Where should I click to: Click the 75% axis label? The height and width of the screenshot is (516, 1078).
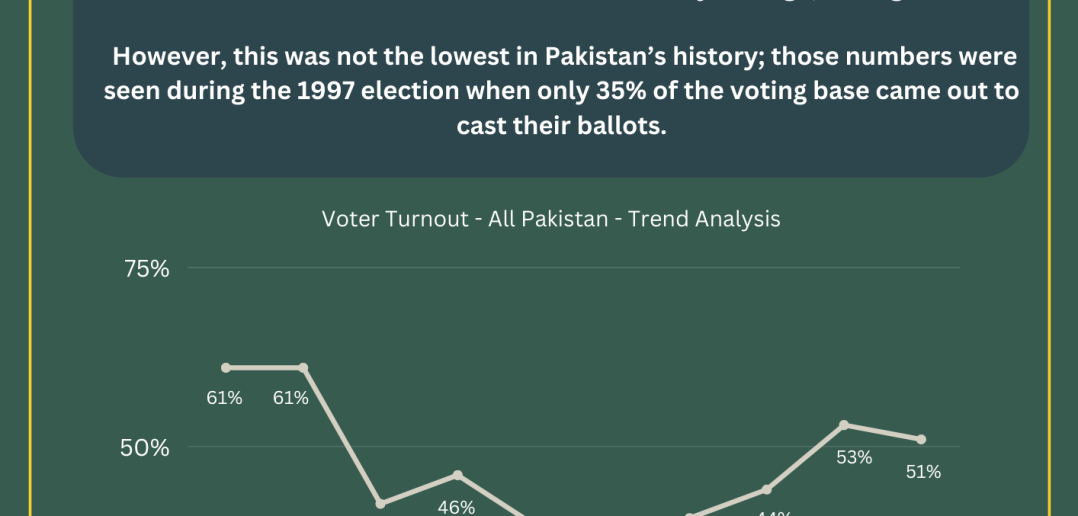pyautogui.click(x=146, y=269)
